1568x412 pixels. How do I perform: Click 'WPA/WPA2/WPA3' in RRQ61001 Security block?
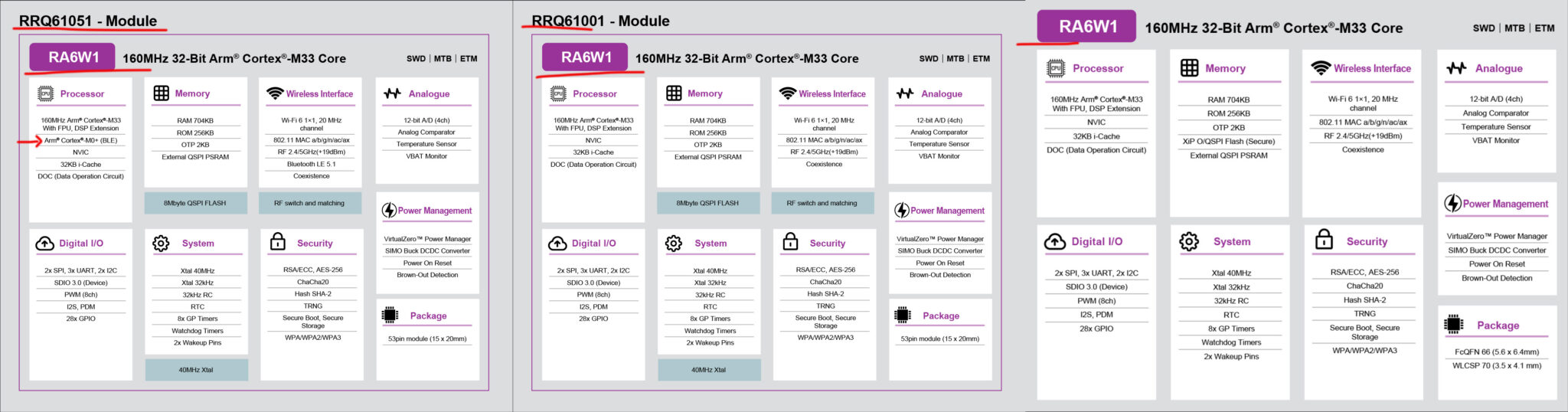[x=825, y=338]
